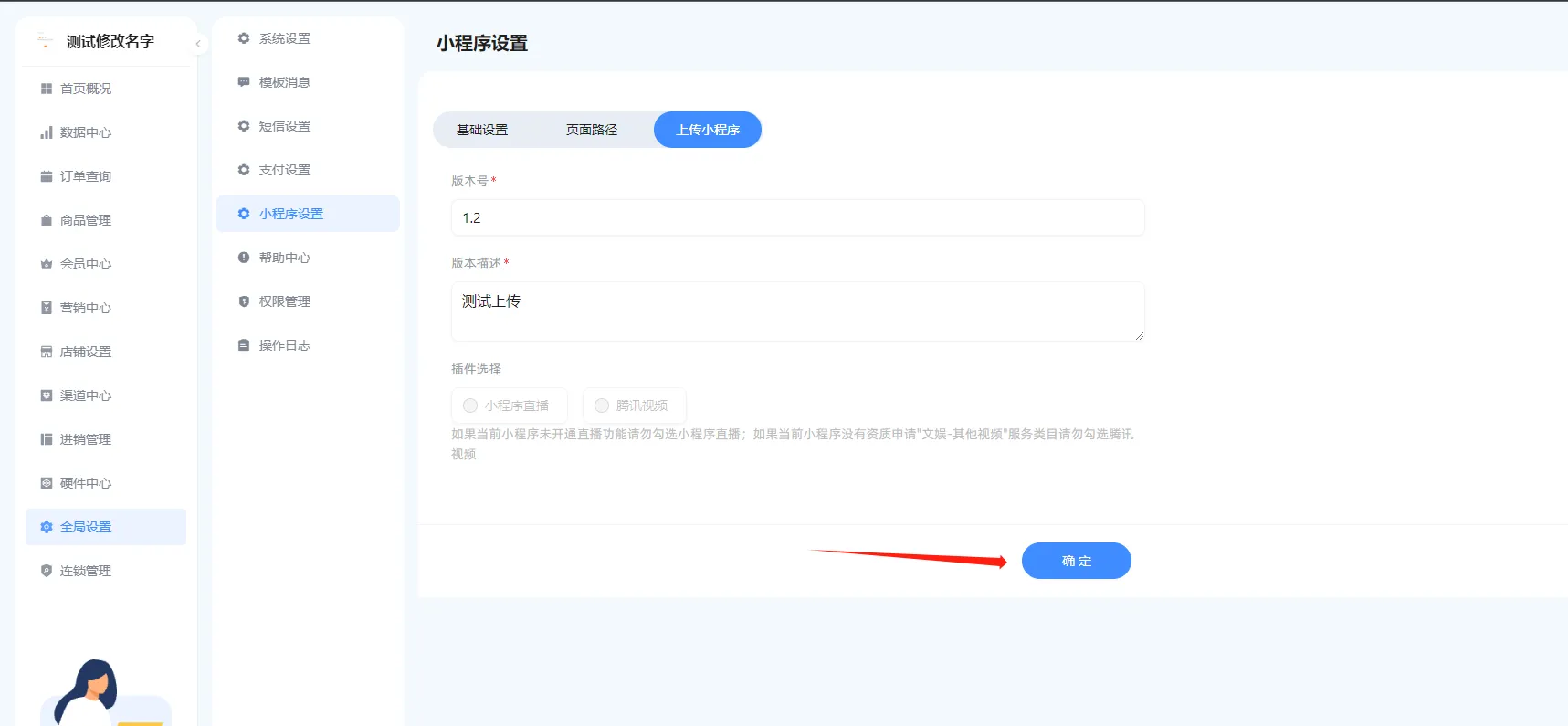This screenshot has height=726, width=1568.
Task: Click the 操作日志 document icon
Action: coord(244,345)
